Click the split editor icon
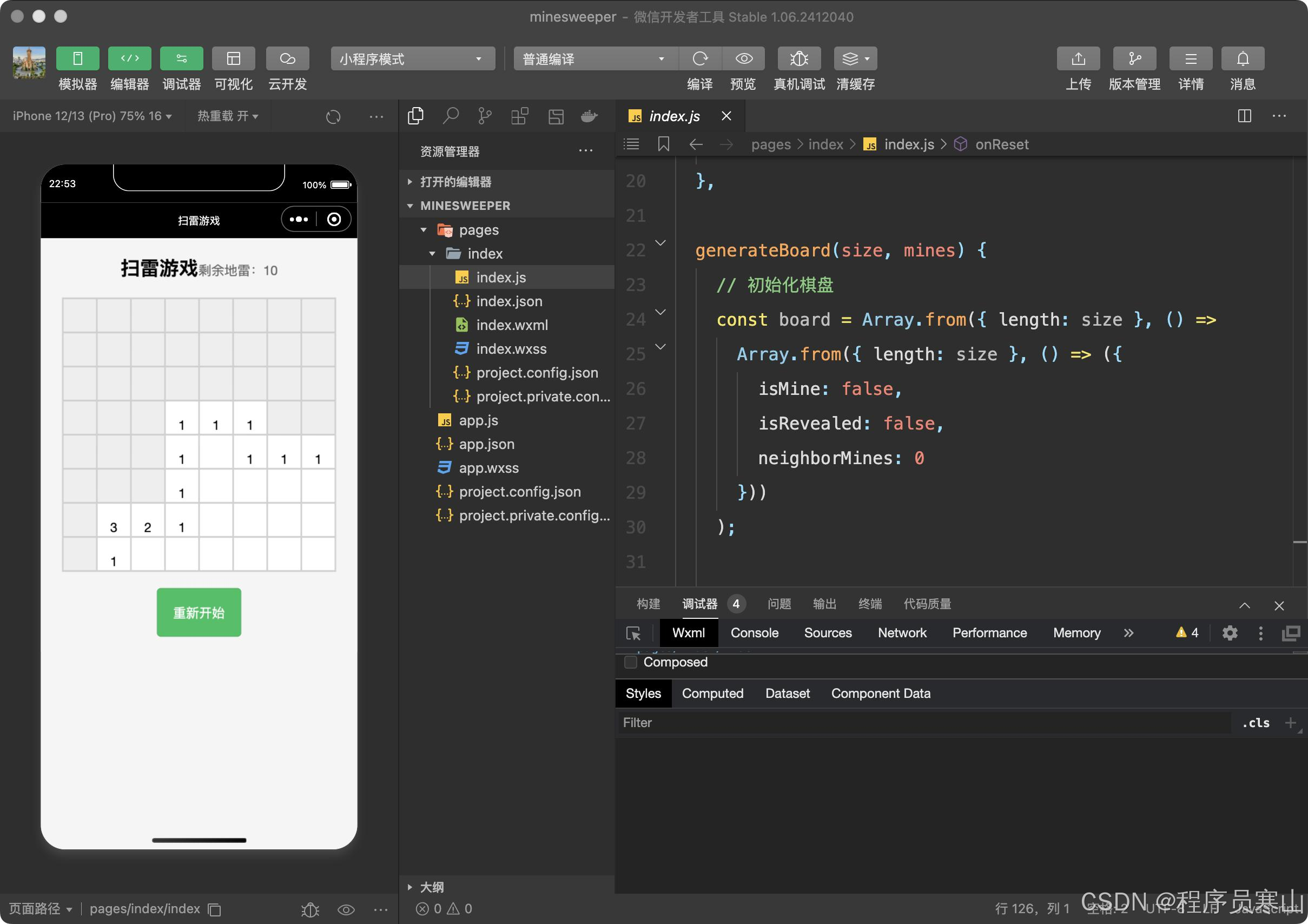Viewport: 1308px width, 924px height. click(1244, 116)
